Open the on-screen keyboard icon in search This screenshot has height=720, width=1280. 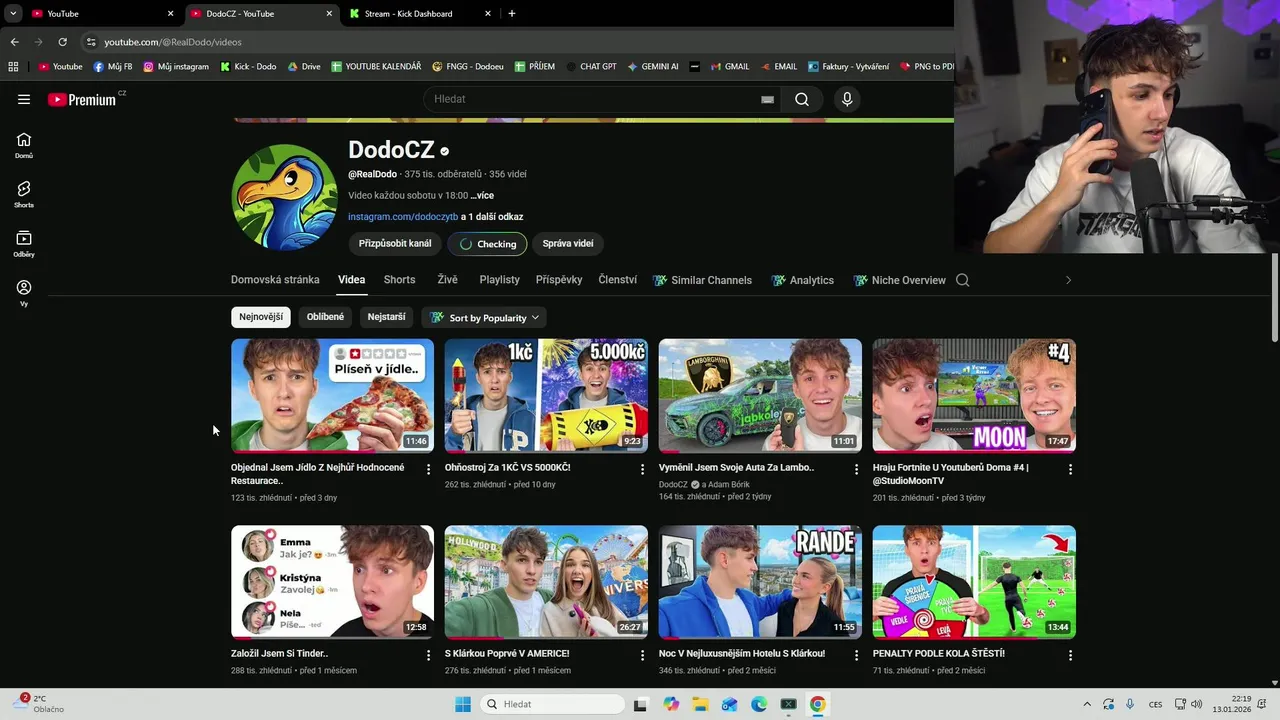[x=767, y=99]
